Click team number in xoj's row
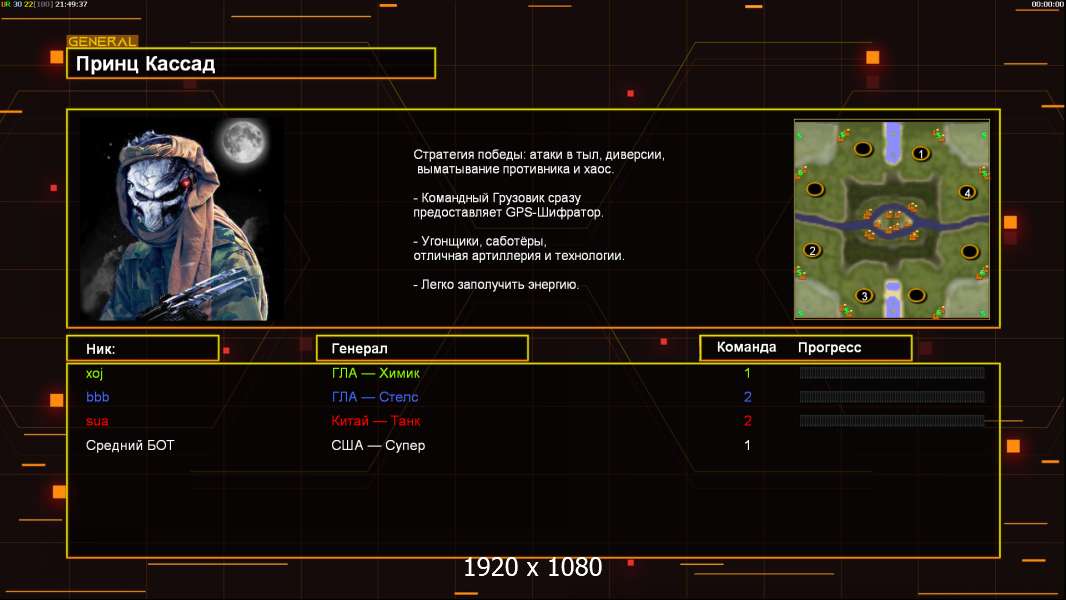The image size is (1066, 600). [747, 373]
